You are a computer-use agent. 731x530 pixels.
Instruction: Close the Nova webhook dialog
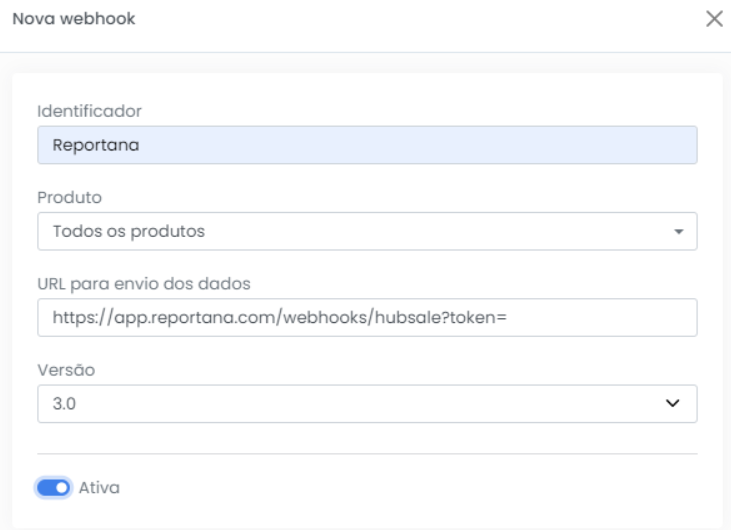coord(714,19)
